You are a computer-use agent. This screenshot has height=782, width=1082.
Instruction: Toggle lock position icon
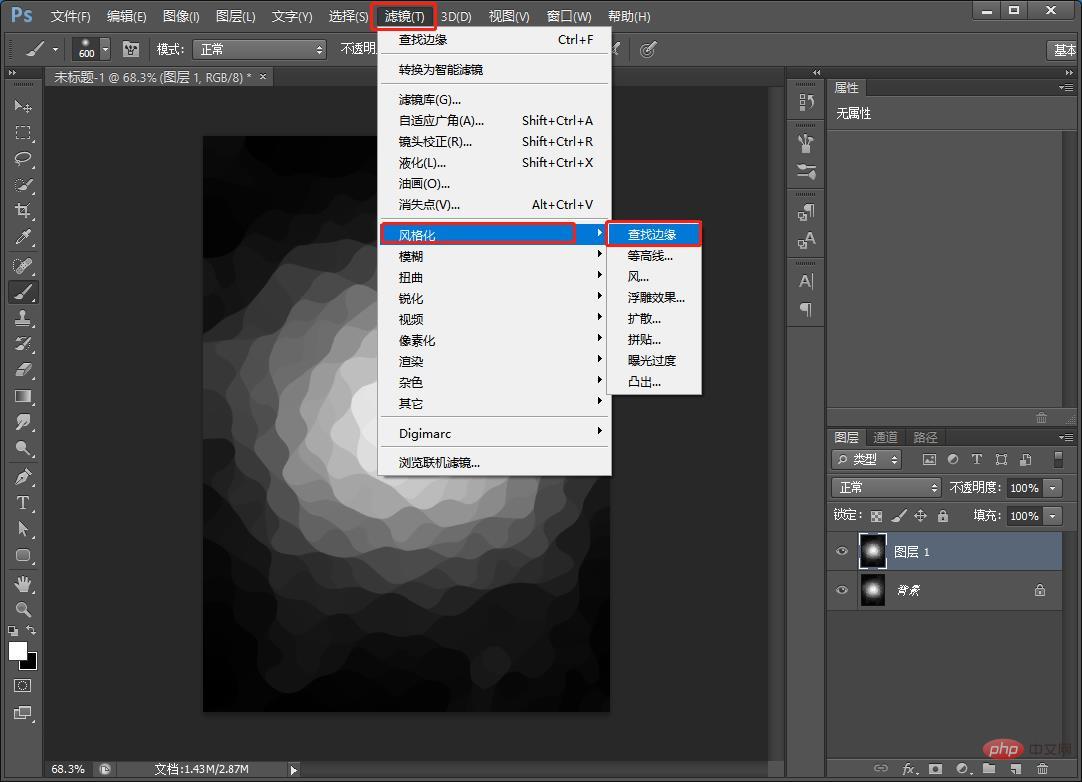coord(921,516)
